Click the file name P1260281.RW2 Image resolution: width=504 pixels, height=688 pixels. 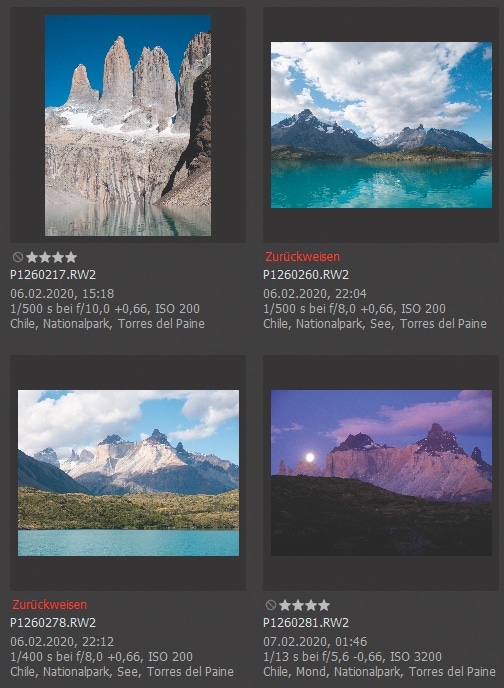(x=306, y=623)
